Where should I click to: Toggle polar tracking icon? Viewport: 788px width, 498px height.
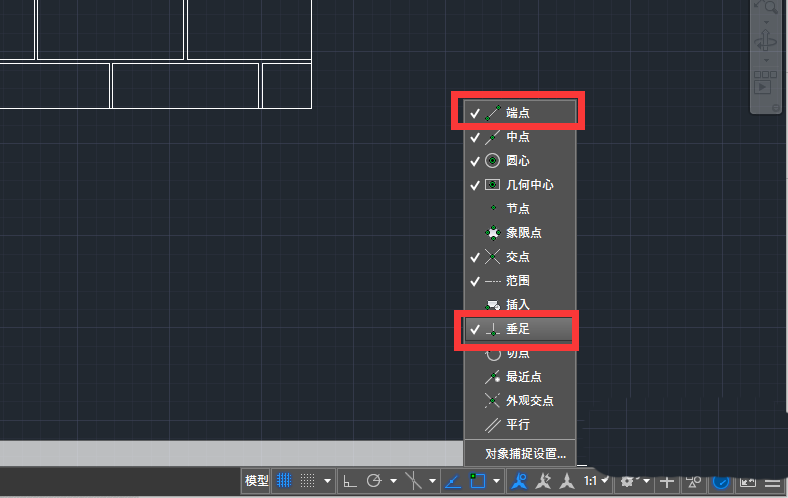point(374,481)
